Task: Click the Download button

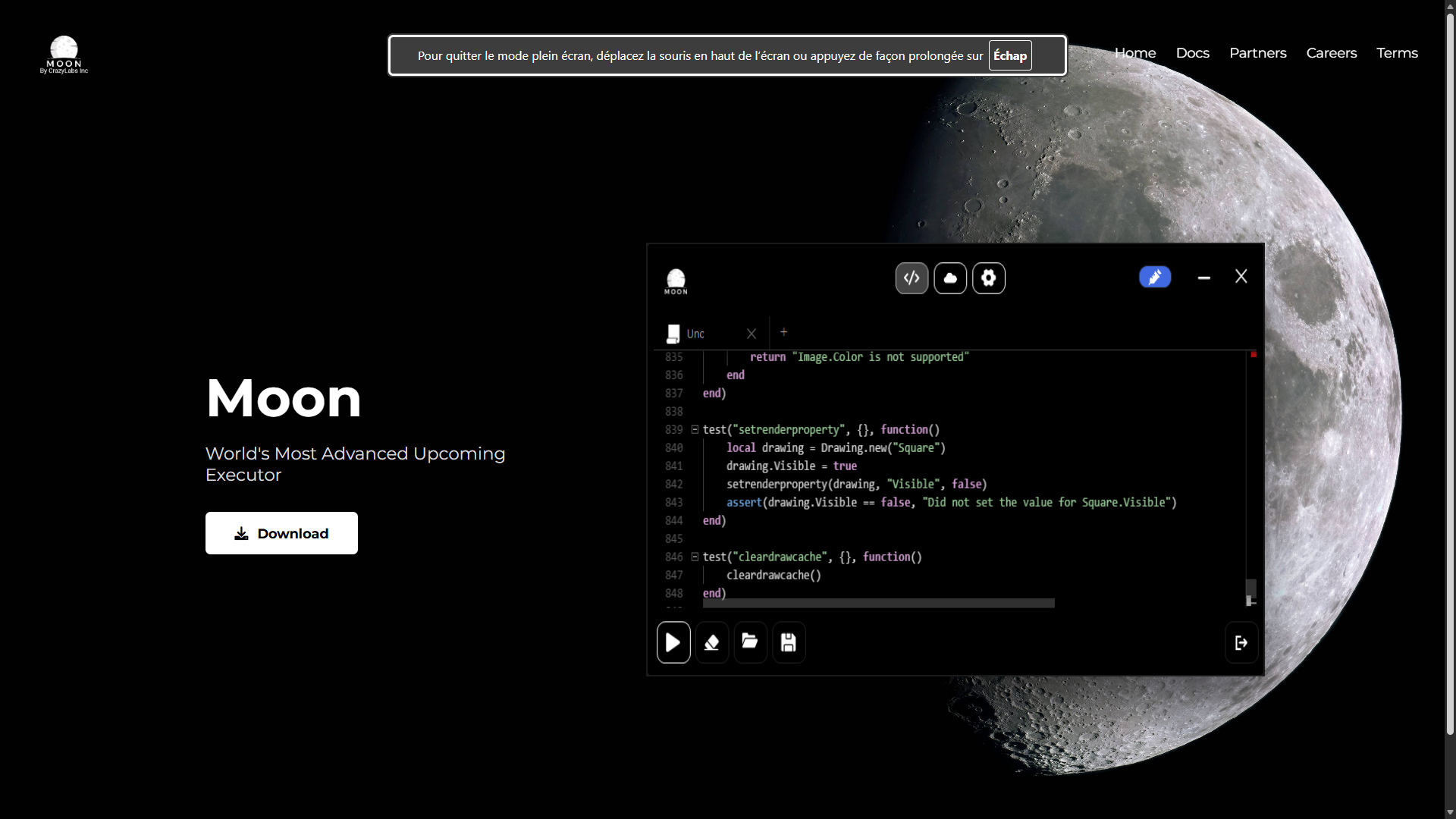Action: [x=281, y=533]
